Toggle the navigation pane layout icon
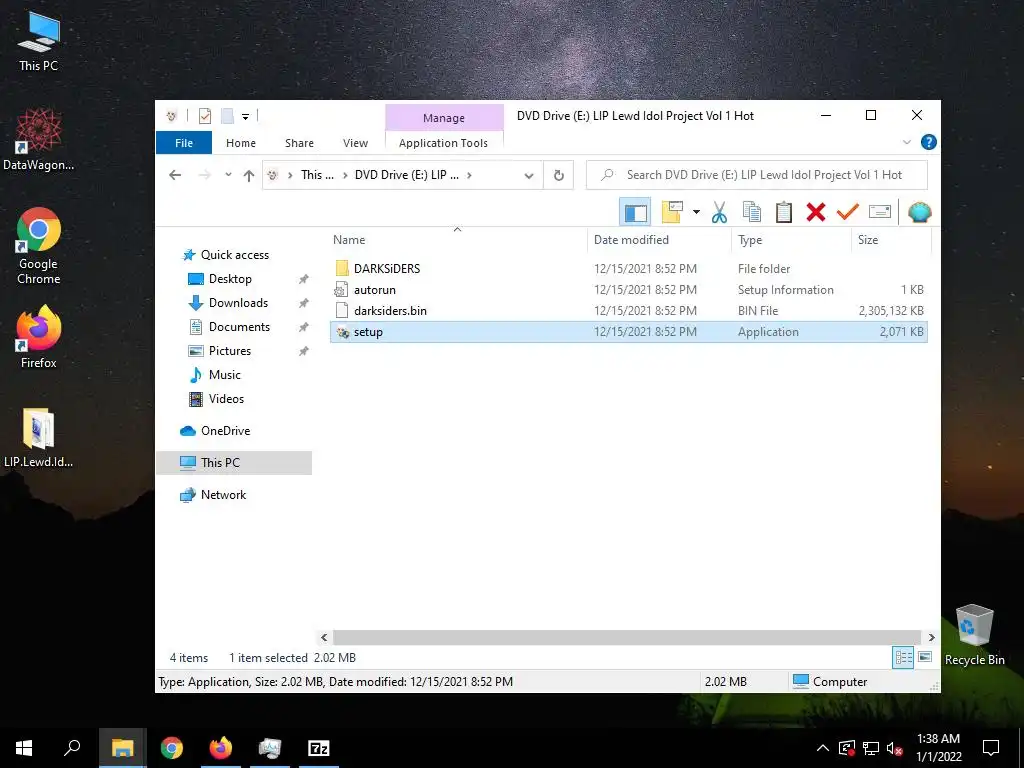The width and height of the screenshot is (1024, 768). click(635, 212)
